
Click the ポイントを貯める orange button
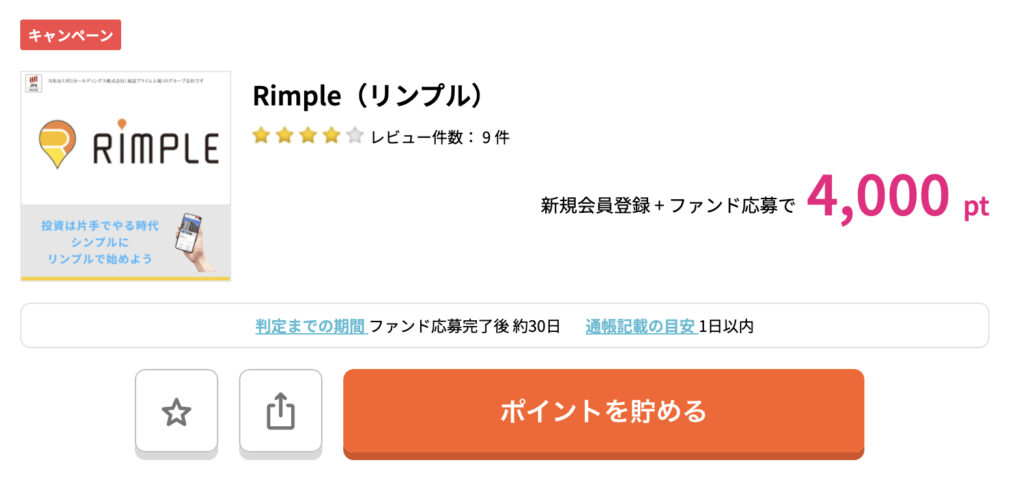pyautogui.click(x=603, y=411)
